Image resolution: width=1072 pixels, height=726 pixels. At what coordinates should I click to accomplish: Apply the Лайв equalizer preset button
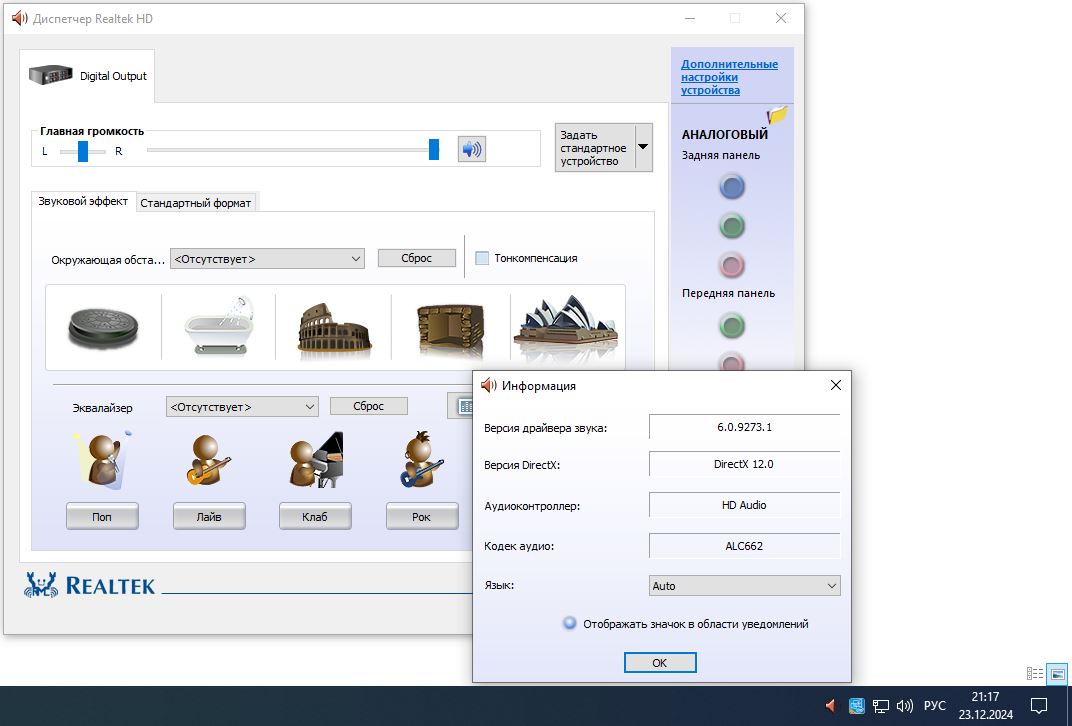pyautogui.click(x=209, y=517)
